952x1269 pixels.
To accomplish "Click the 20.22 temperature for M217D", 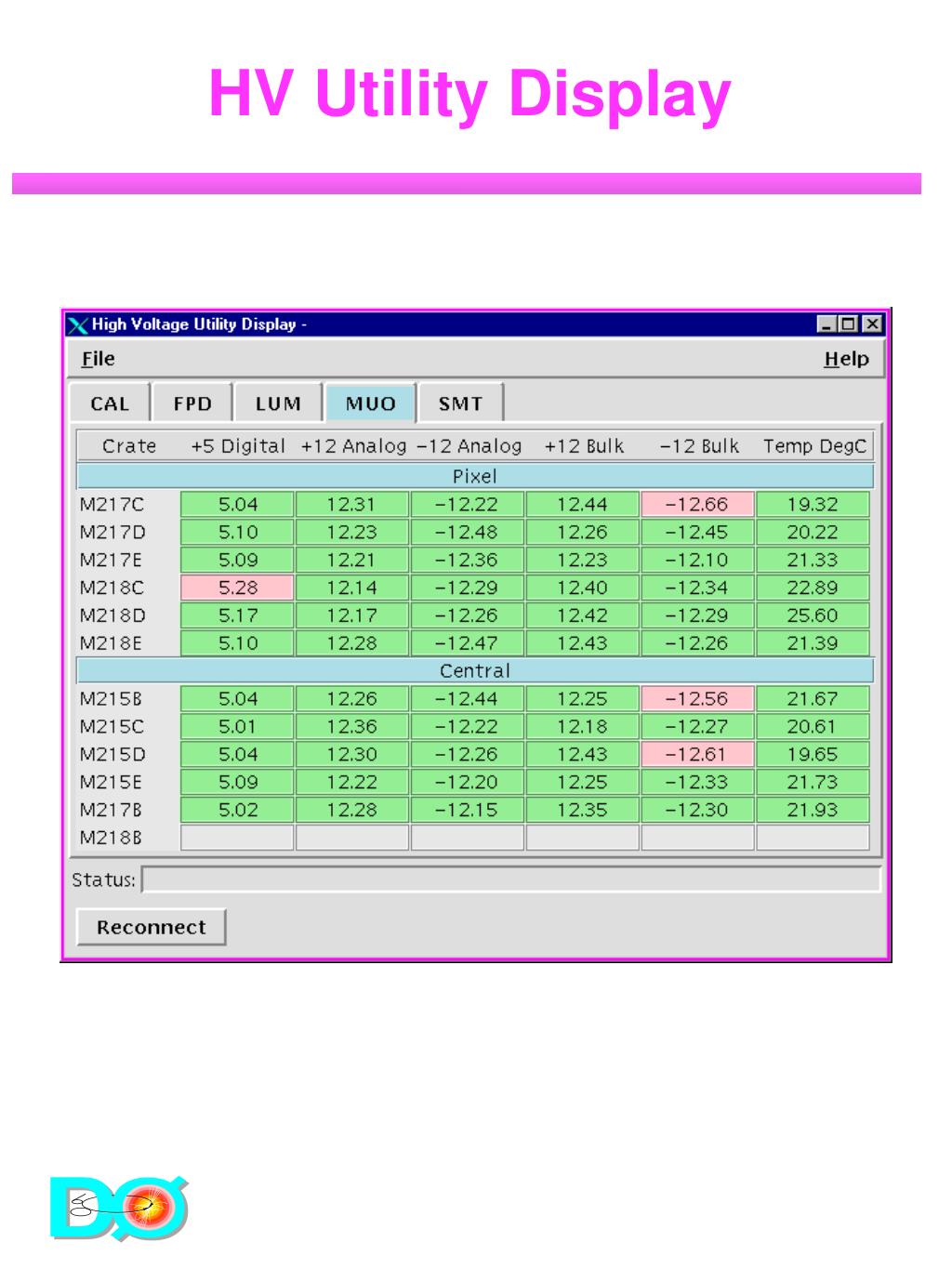I will point(813,532).
